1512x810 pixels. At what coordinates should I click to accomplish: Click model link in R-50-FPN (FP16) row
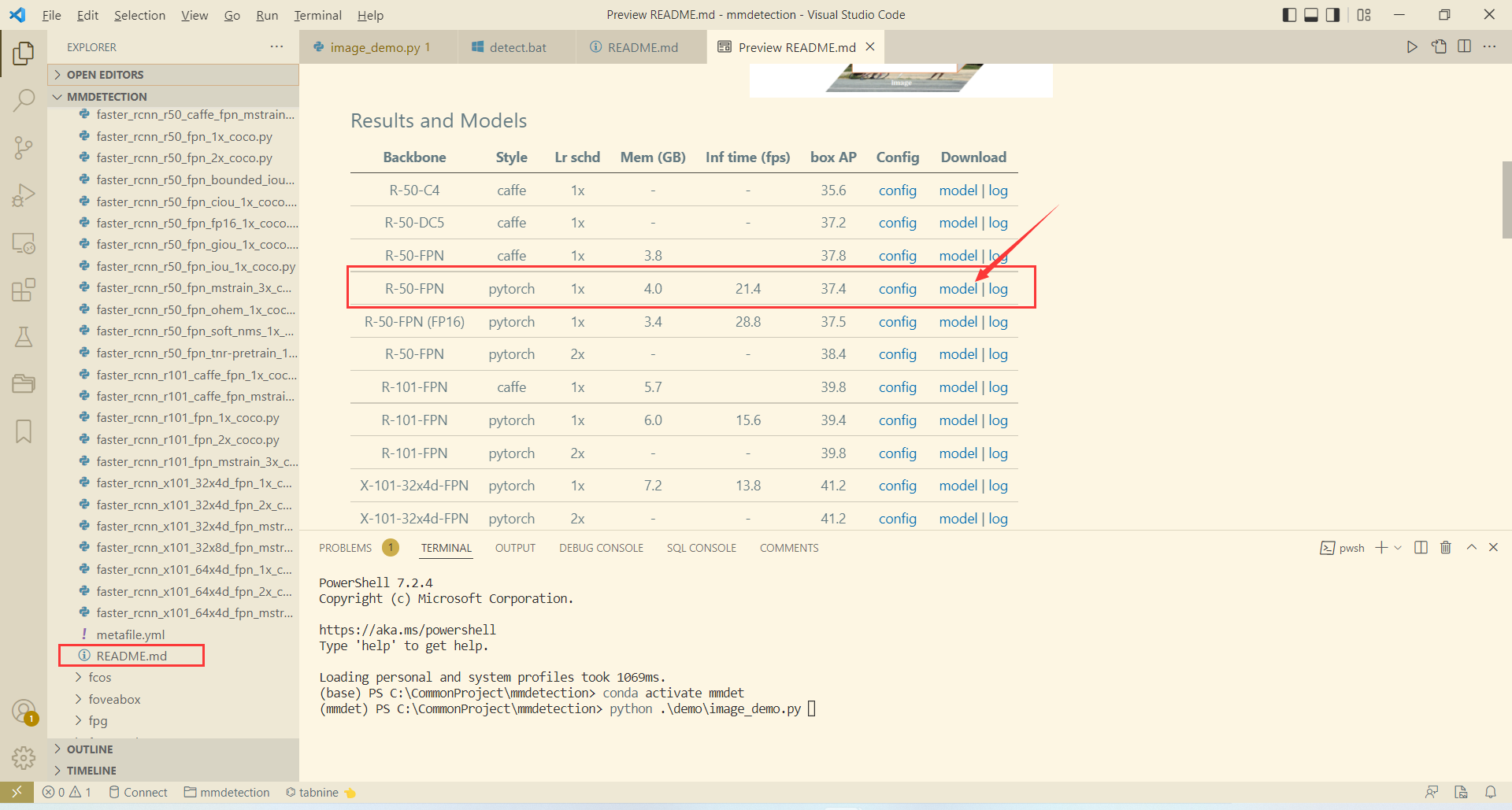958,322
